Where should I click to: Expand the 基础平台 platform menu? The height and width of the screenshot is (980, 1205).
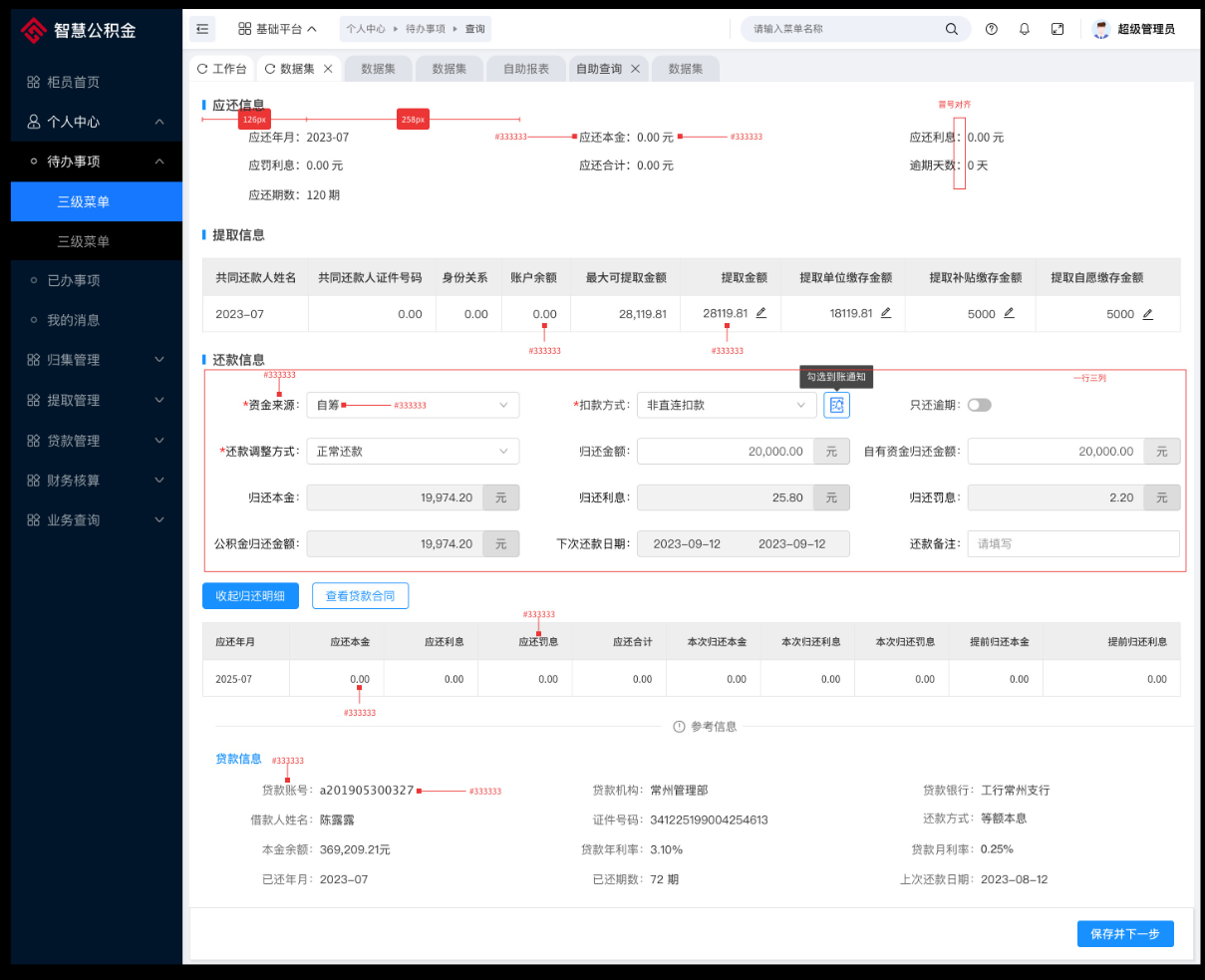coord(277,29)
